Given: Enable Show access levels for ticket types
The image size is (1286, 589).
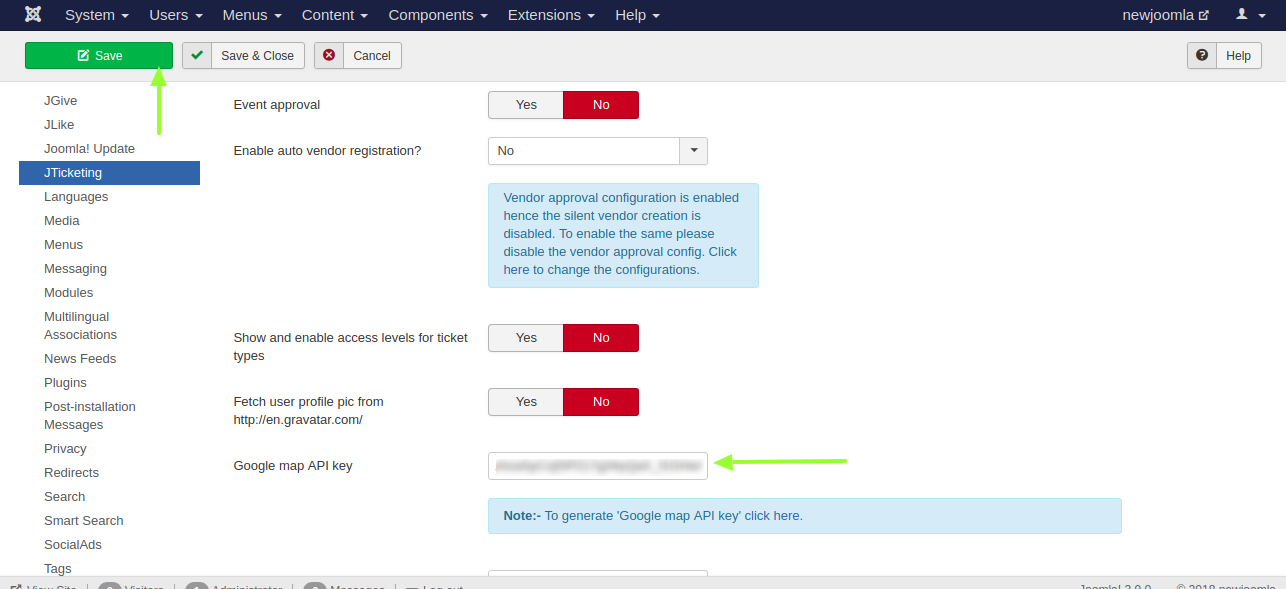Looking at the screenshot, I should tap(526, 338).
